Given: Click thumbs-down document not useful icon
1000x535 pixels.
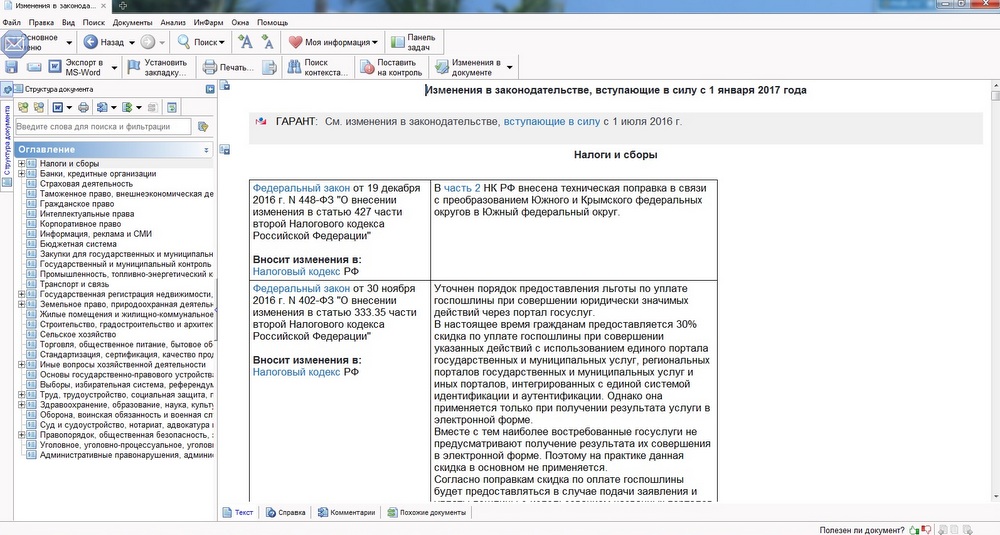Looking at the screenshot, I should pyautogui.click(x=927, y=530).
